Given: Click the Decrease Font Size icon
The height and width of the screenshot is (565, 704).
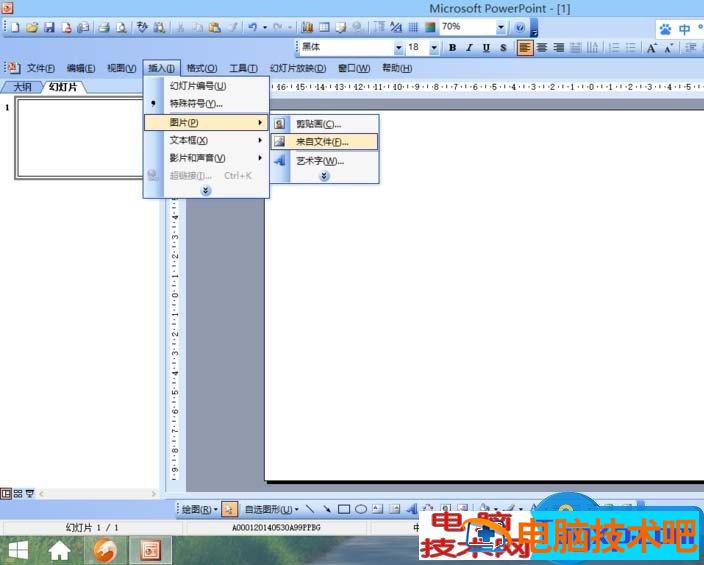Looking at the screenshot, I should pyautogui.click(x=669, y=48).
